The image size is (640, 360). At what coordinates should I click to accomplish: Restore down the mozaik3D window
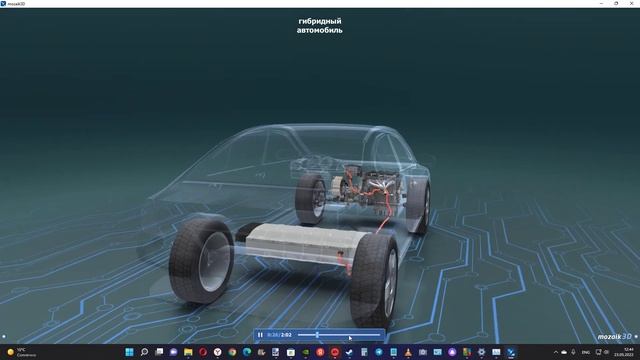(x=616, y=3)
